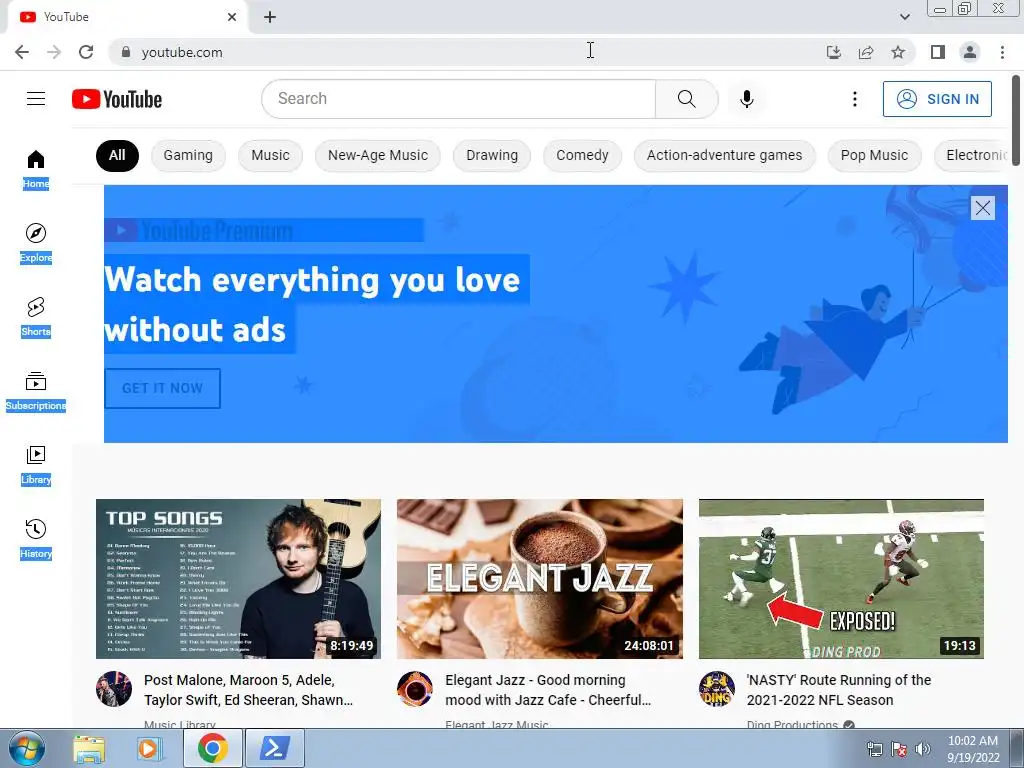Open Library in sidebar

point(36,465)
